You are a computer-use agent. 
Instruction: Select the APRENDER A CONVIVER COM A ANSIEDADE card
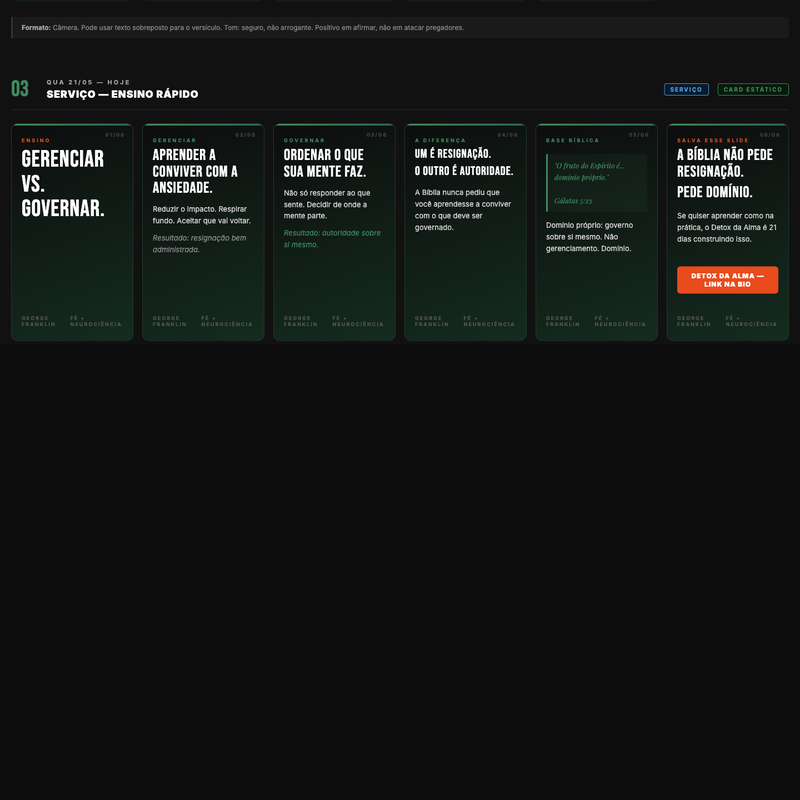203,232
